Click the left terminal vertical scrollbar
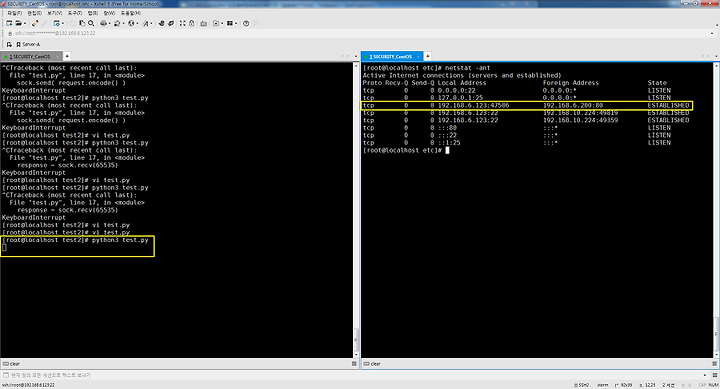The image size is (720, 389). click(x=356, y=210)
